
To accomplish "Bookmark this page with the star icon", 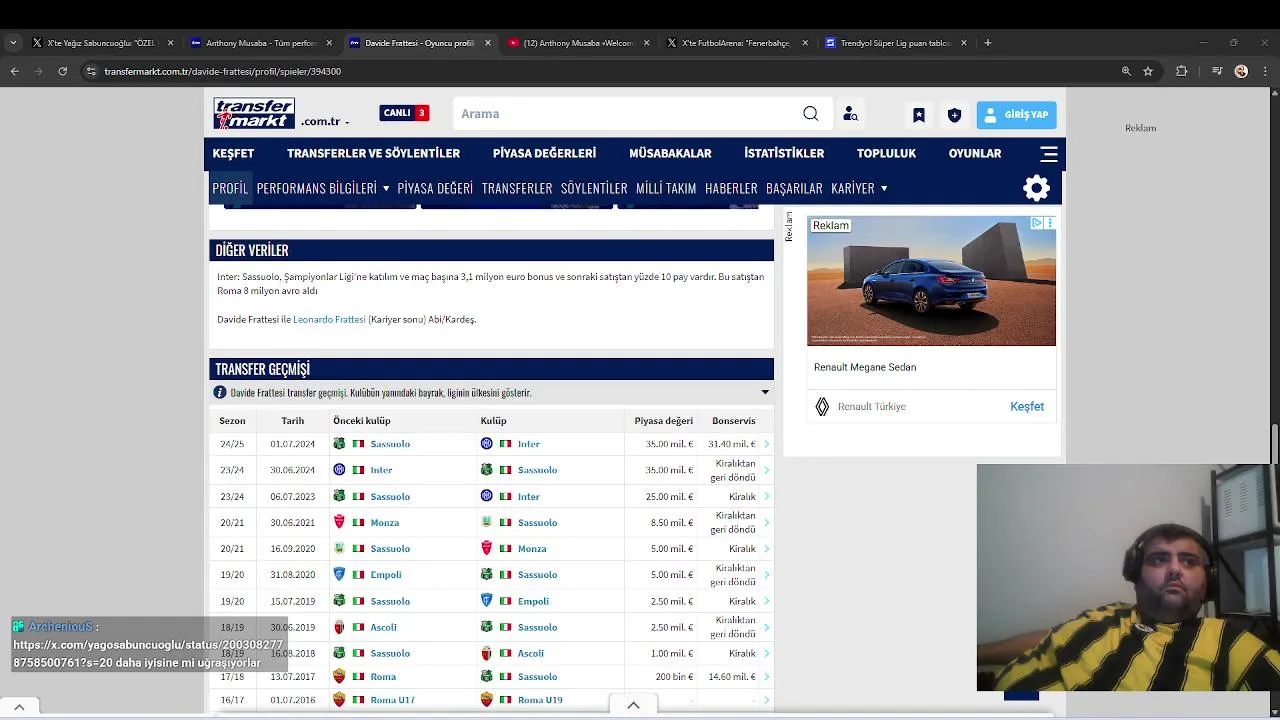I will (1148, 71).
